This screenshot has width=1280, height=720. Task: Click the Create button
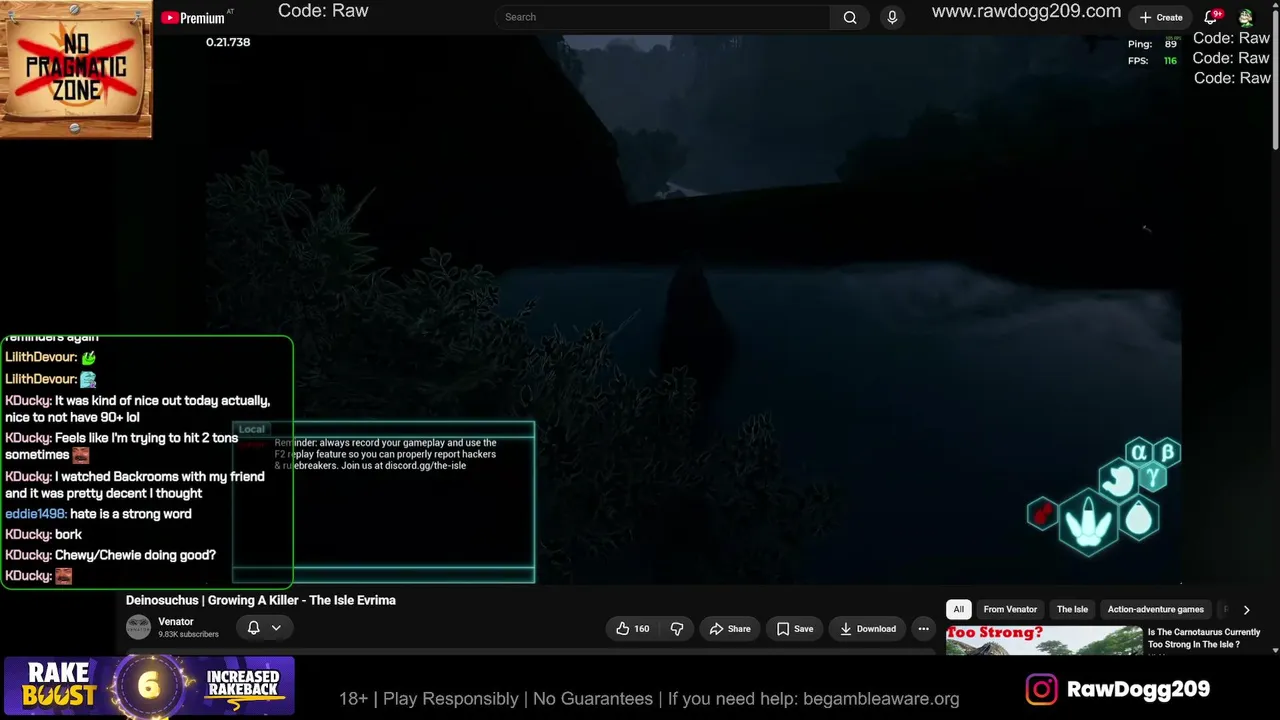(x=1161, y=17)
